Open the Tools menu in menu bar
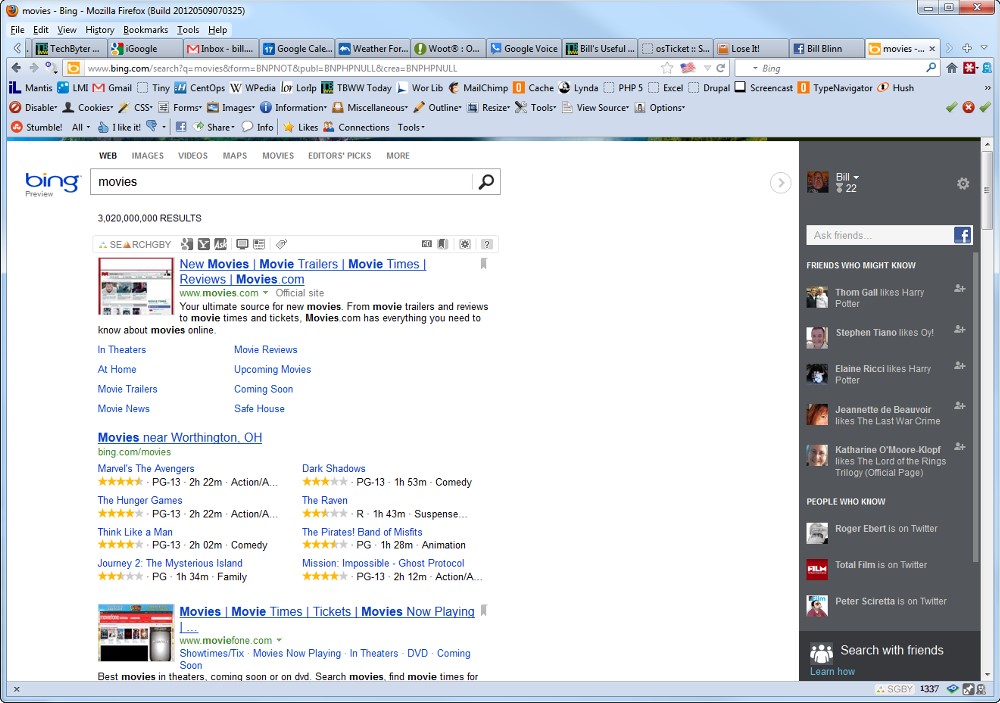 [x=188, y=29]
